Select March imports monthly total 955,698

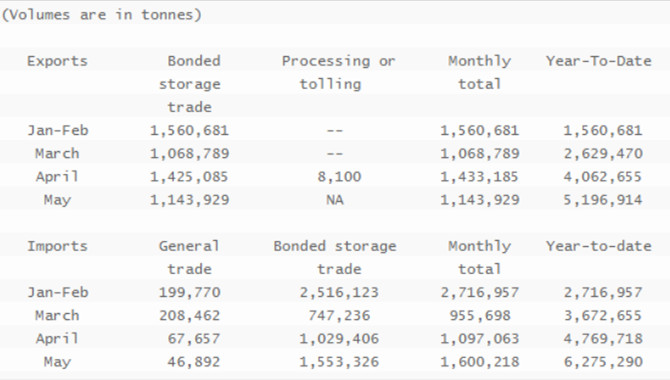(x=480, y=315)
